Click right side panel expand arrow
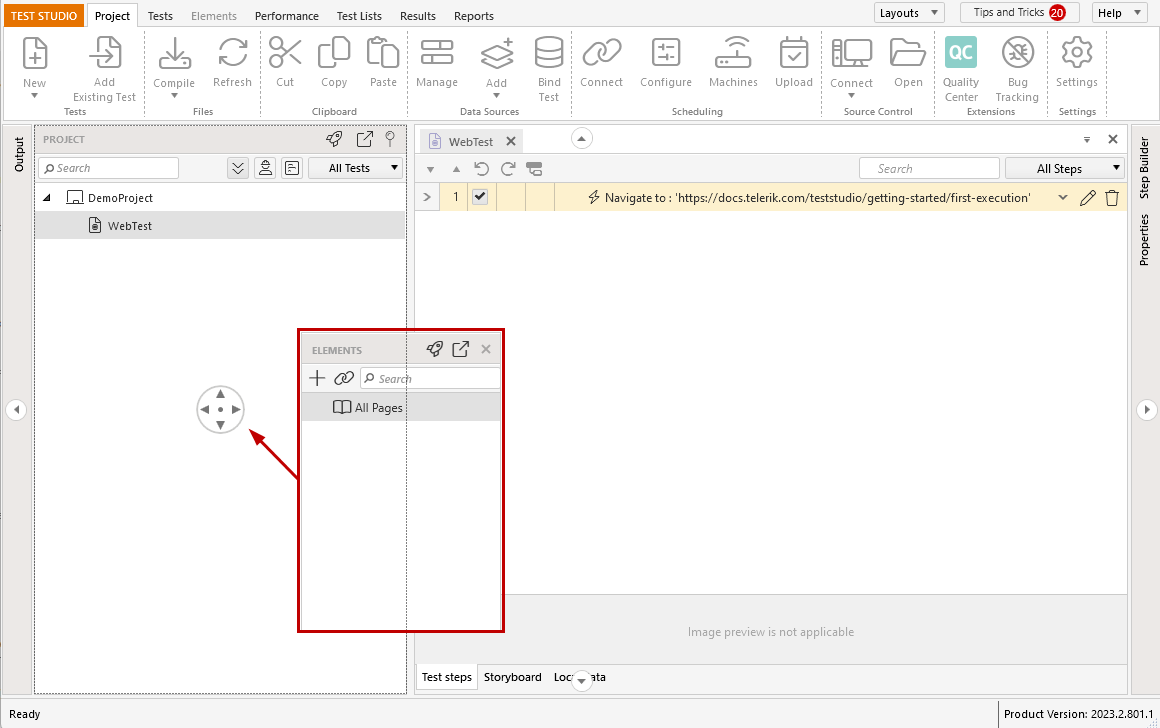1160x728 pixels. coord(1146,409)
